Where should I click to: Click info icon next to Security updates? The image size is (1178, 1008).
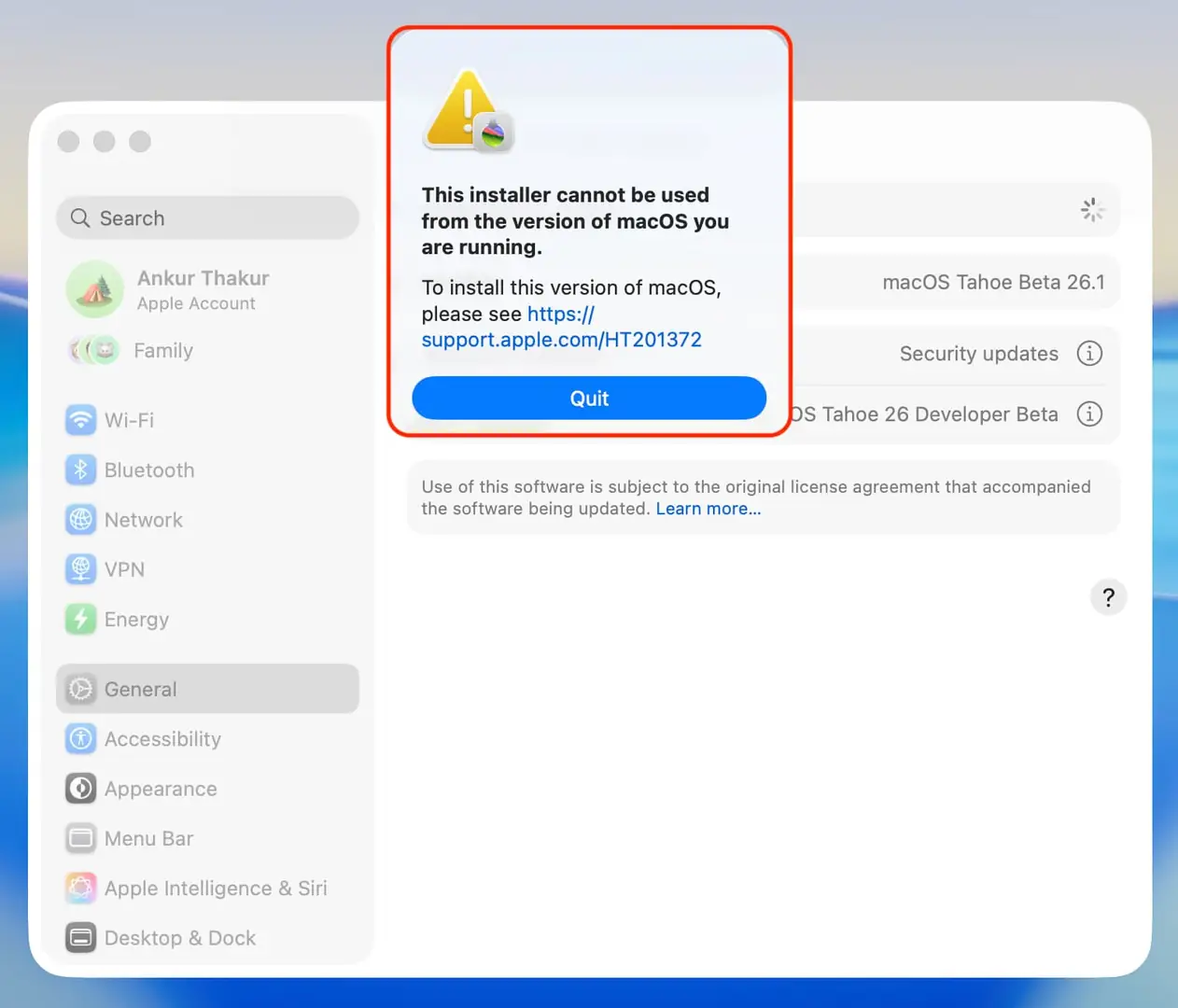pos(1089,354)
